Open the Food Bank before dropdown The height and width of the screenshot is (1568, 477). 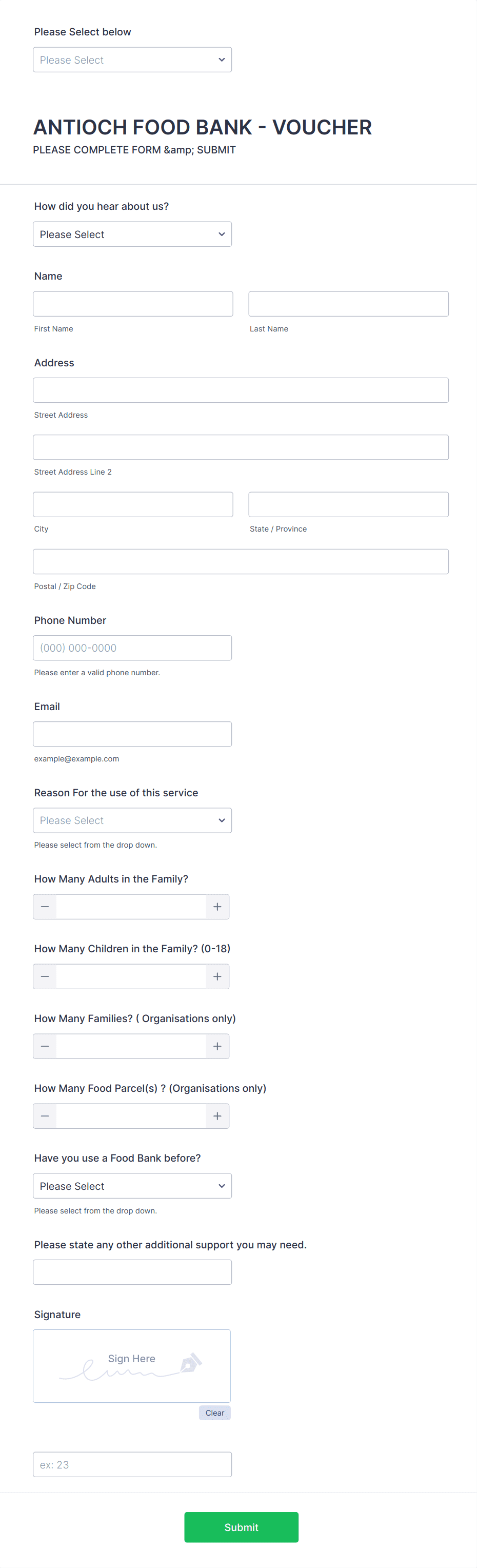(x=132, y=1185)
